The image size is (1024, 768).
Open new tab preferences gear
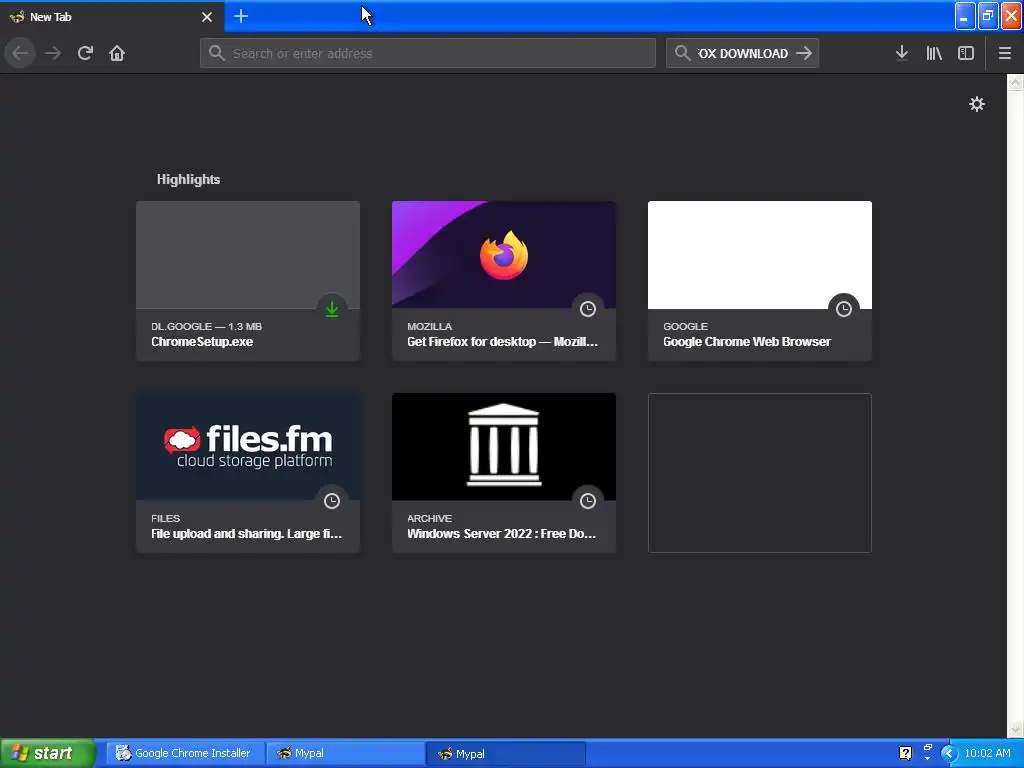(976, 104)
